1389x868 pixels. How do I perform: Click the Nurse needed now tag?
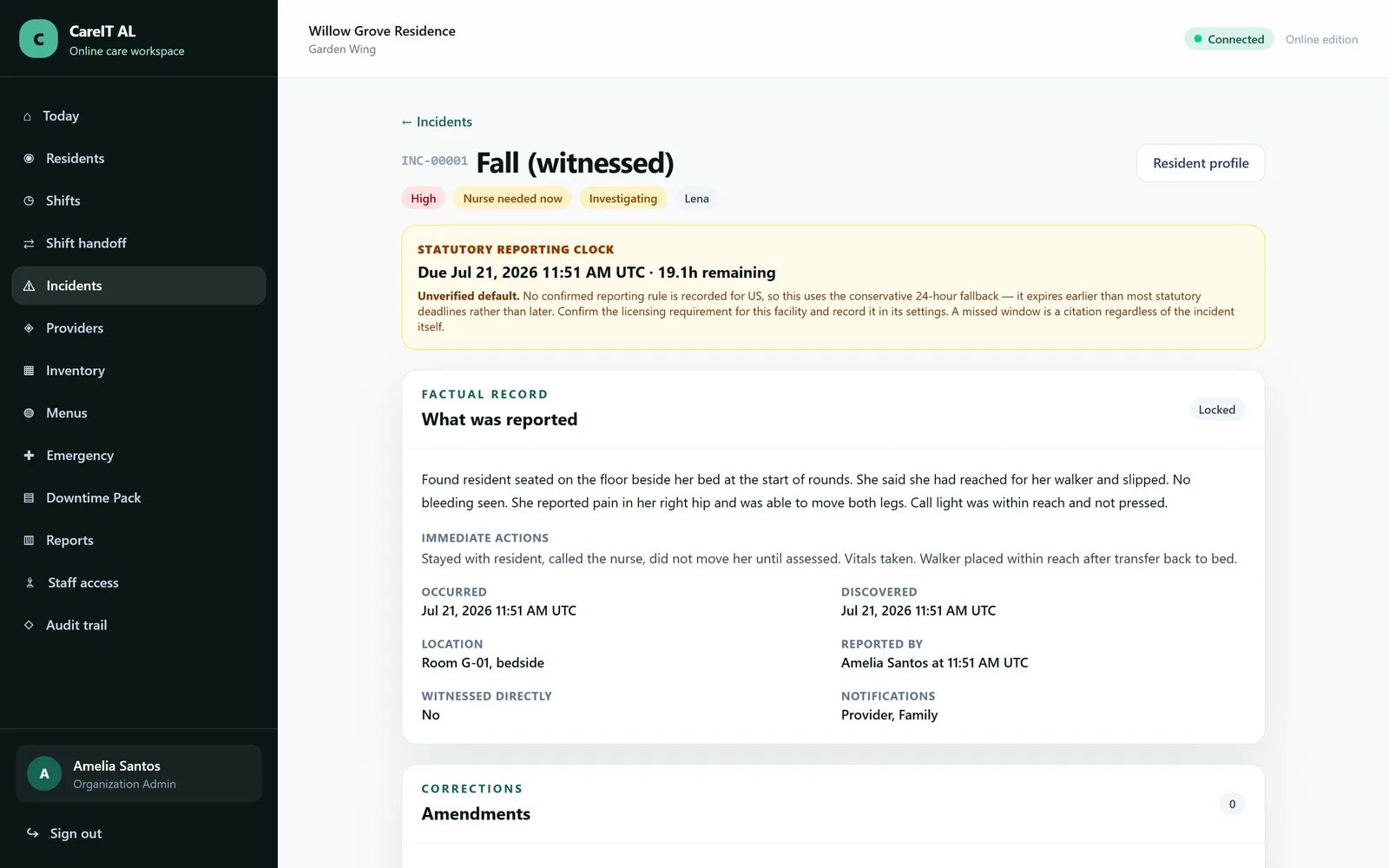click(513, 199)
